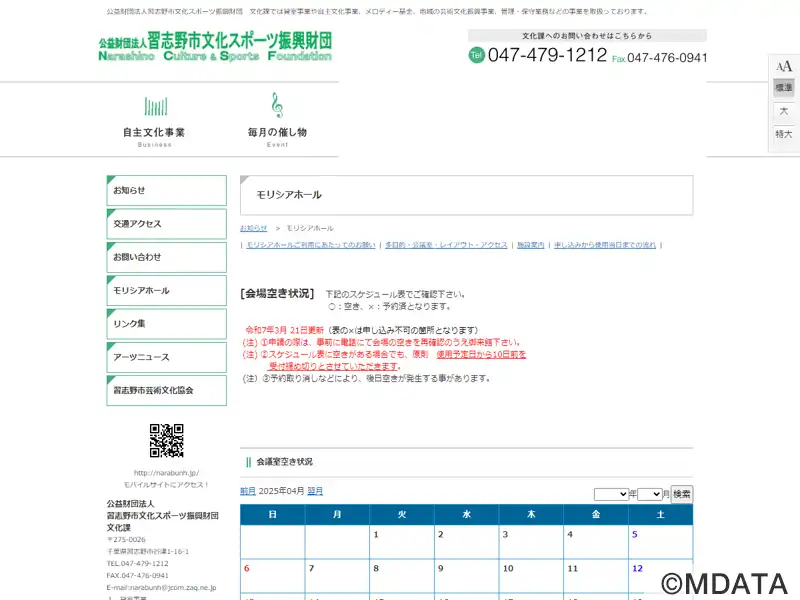800x600 pixels.
Task: Open お問い合わせ in the sidebar
Action: tap(166, 257)
